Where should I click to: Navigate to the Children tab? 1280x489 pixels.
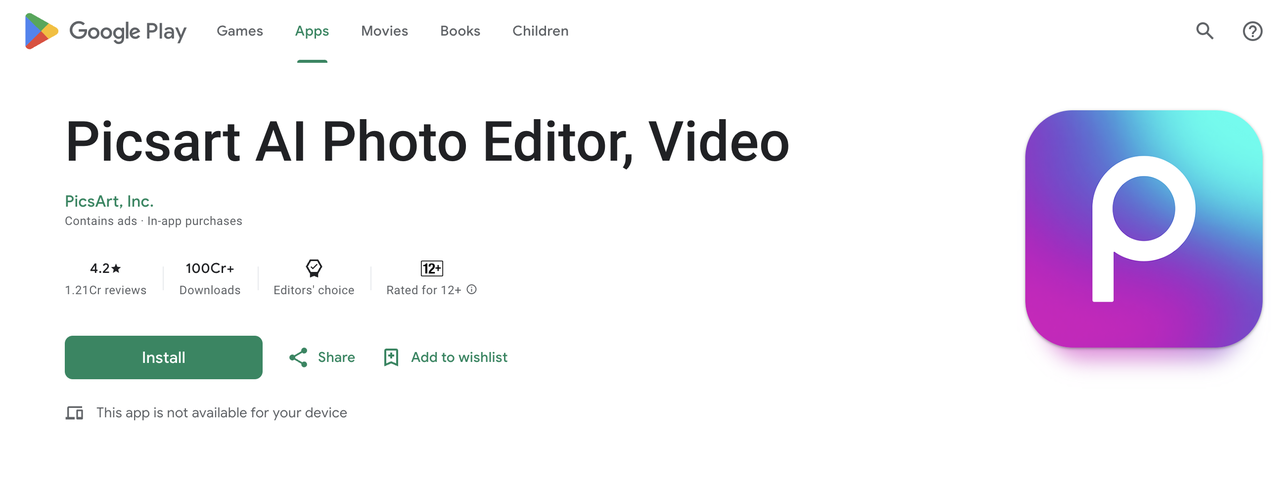(540, 31)
